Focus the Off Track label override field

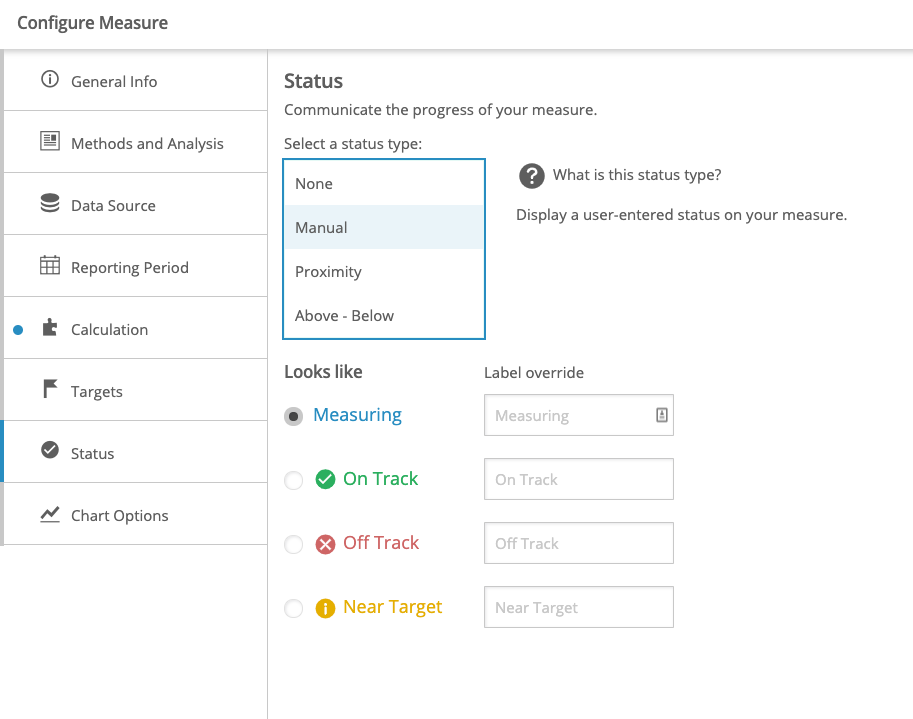[x=579, y=543]
